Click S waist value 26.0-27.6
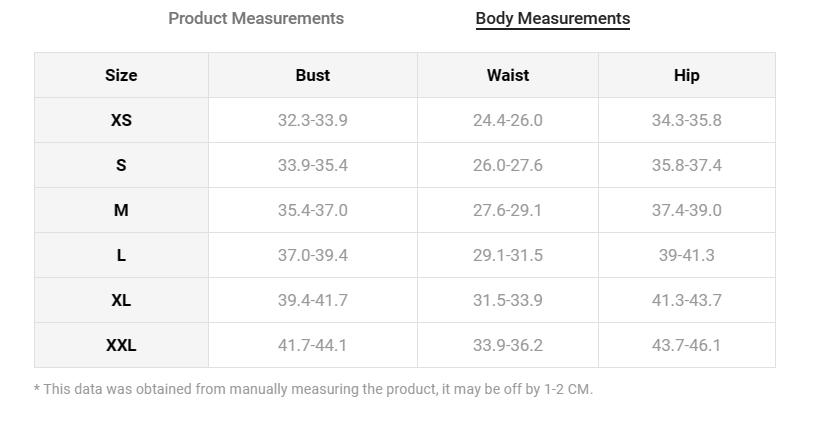This screenshot has width=815, height=423. [507, 165]
